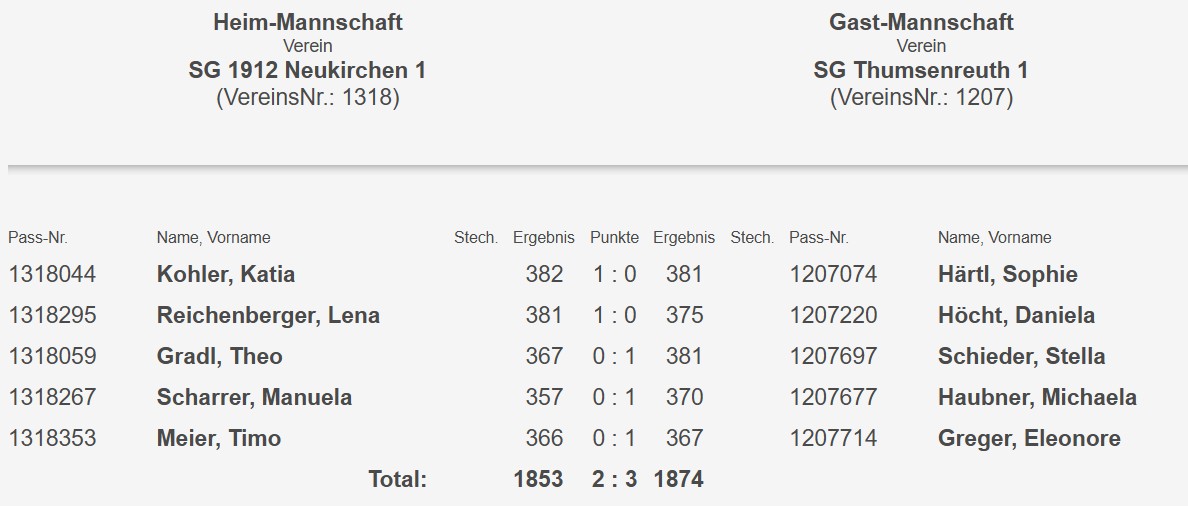Click on Höcht, Daniela
The image size is (1188, 506).
(x=1016, y=316)
